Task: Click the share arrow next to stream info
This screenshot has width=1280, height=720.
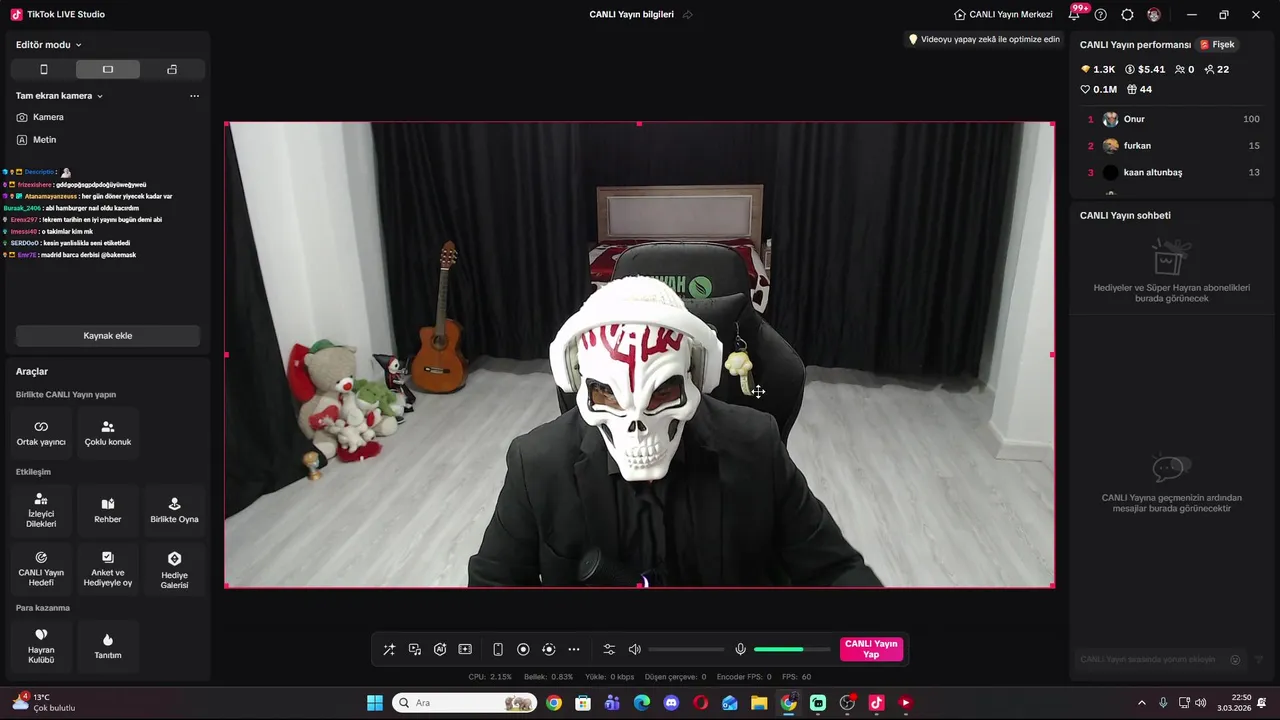Action: tap(687, 15)
